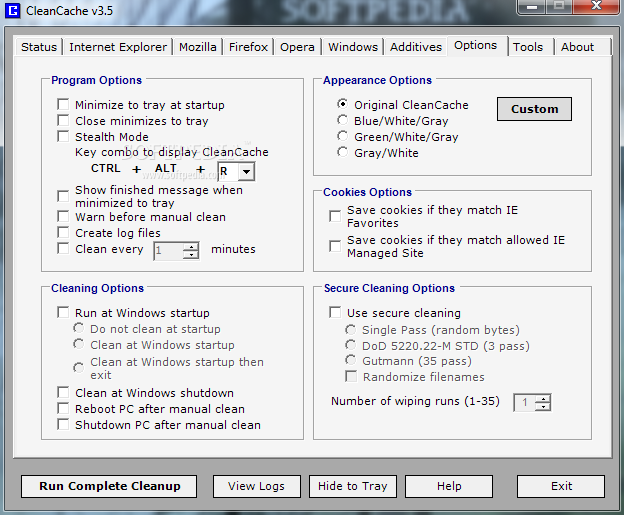Decrease the number of wiping runs
Viewport: 624px width, 515px height.
543,407
